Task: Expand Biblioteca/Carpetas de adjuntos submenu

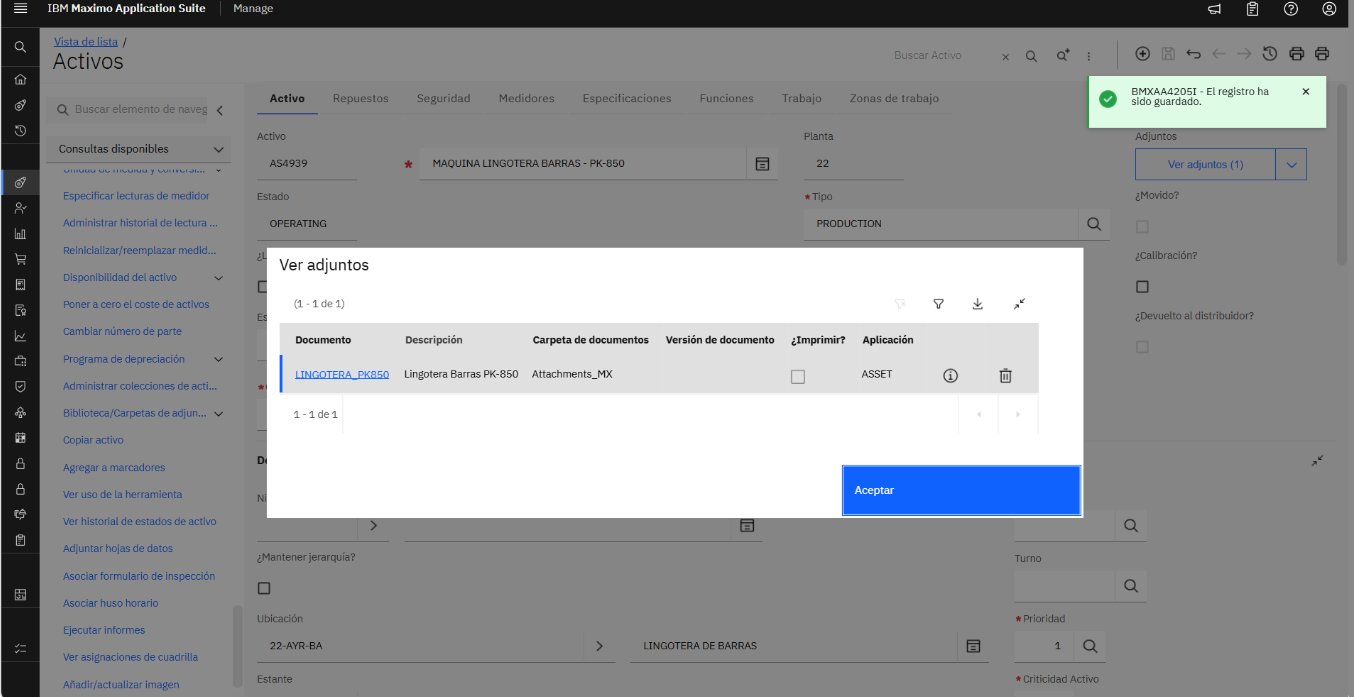Action: (219, 413)
